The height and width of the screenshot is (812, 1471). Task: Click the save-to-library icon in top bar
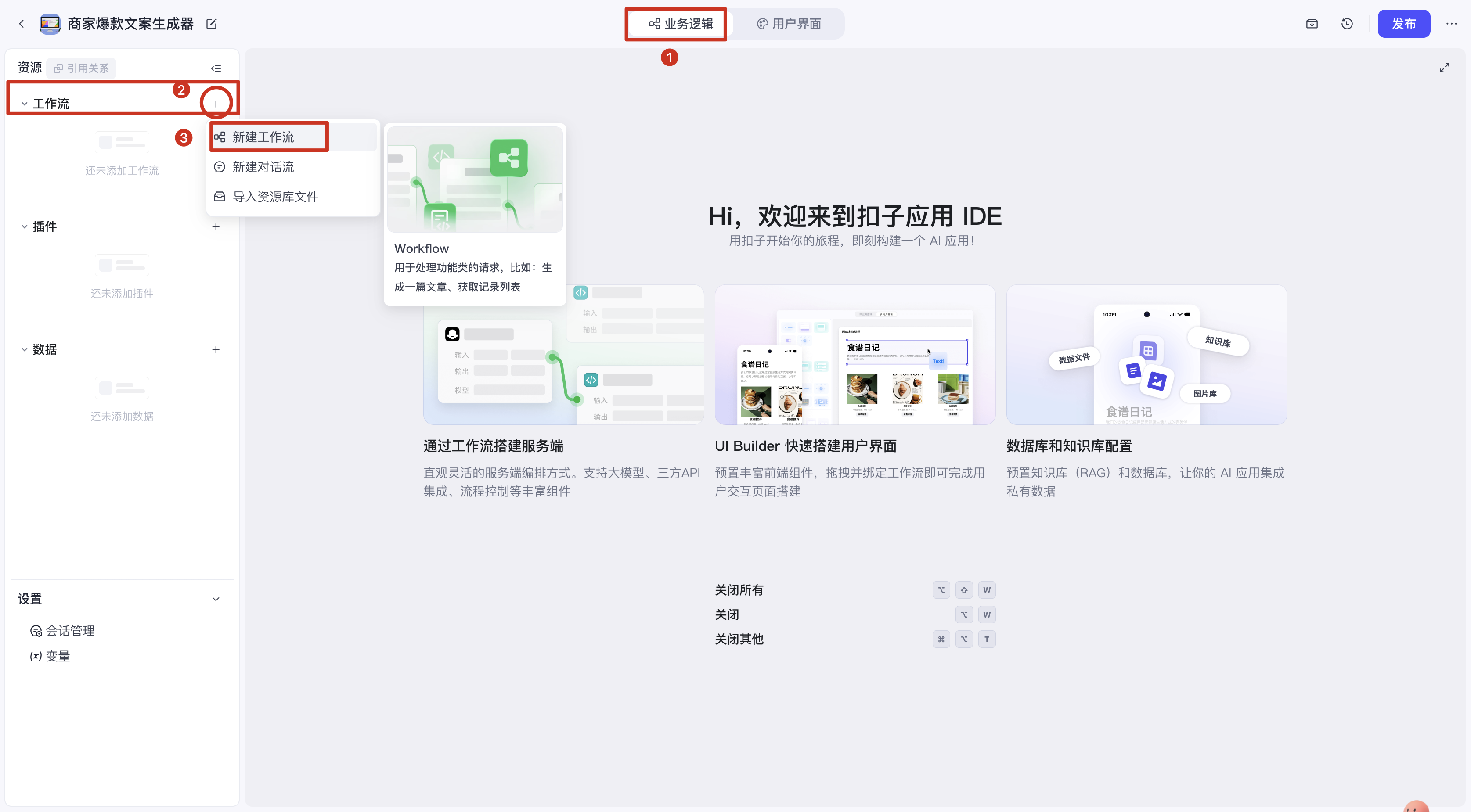(x=1312, y=24)
